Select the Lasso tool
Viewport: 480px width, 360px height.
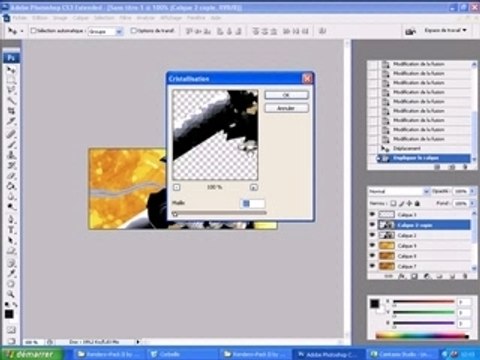11,90
